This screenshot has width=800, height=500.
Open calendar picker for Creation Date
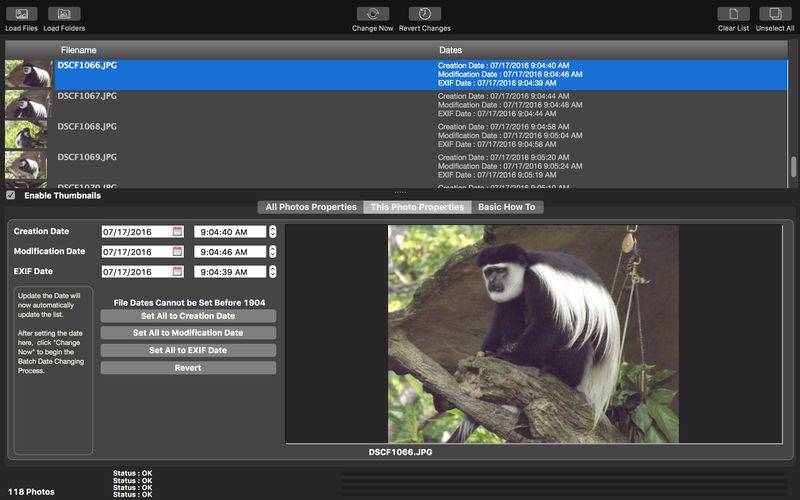click(177, 232)
